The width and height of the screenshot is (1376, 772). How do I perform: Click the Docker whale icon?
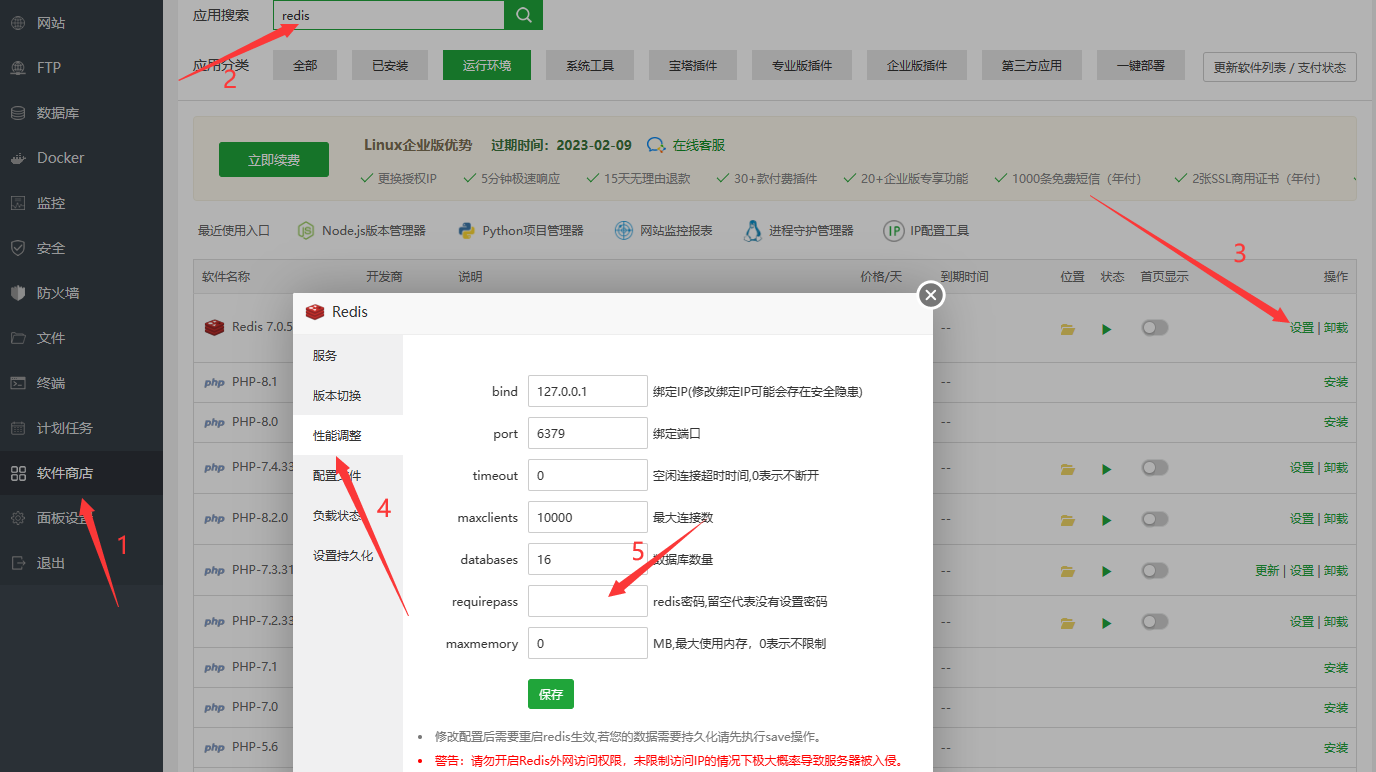click(18, 158)
